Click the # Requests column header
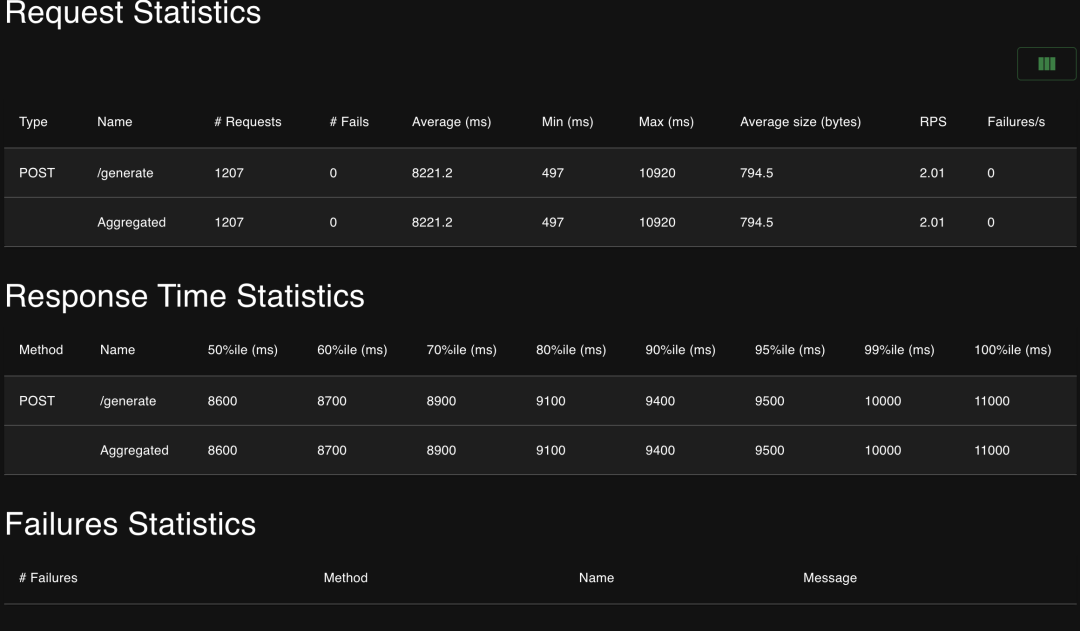This screenshot has height=631, width=1080. click(x=247, y=122)
